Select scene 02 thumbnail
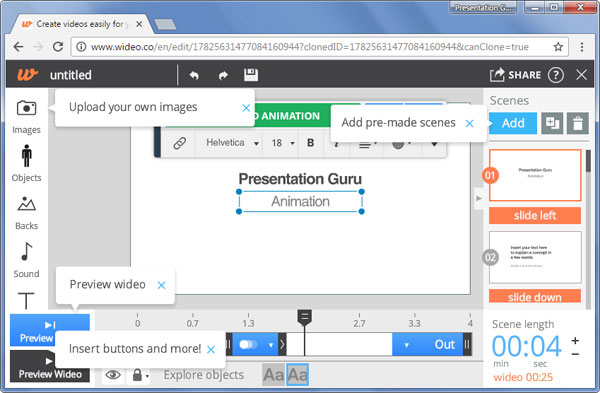Viewport: 600px width, 393px height. 535,257
